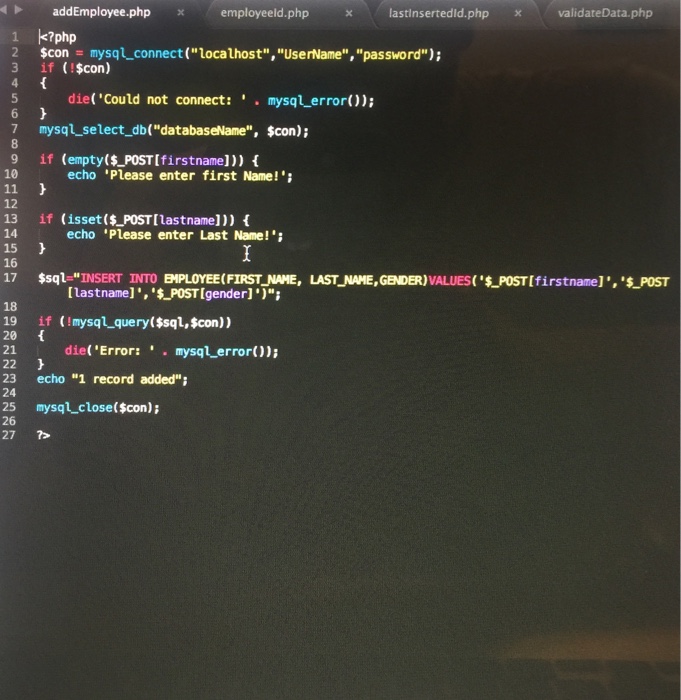Image resolution: width=681 pixels, height=700 pixels.
Task: Click 'mysql_close' on line 25
Action: 74,407
